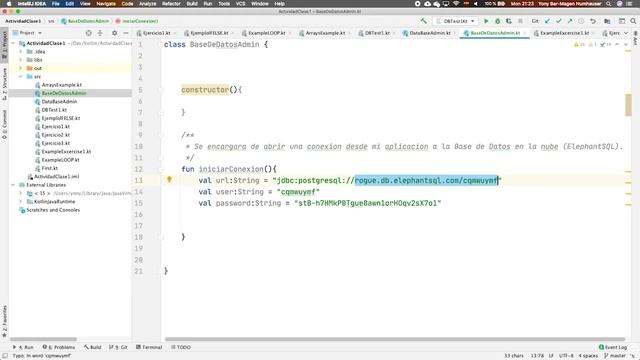Screen dimensions: 640x360
Task: Update project with the blue Git arrow
Action: coord(547,21)
